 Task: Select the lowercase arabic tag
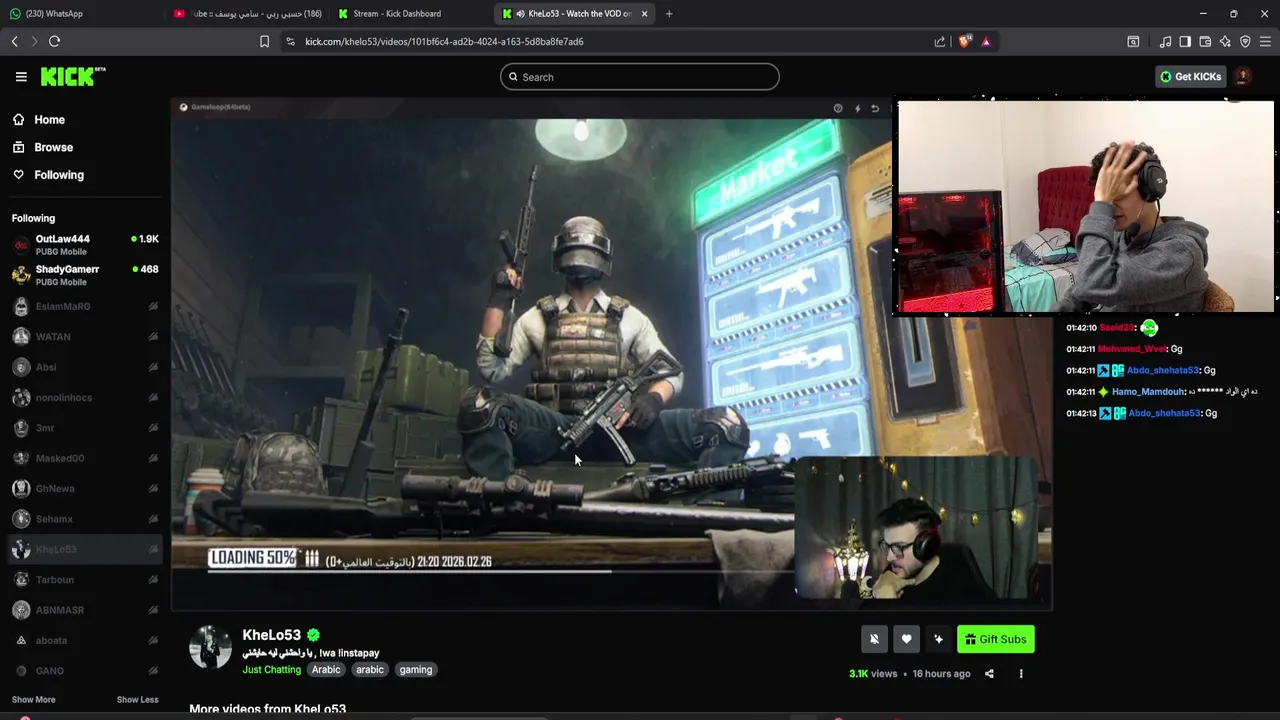click(370, 670)
